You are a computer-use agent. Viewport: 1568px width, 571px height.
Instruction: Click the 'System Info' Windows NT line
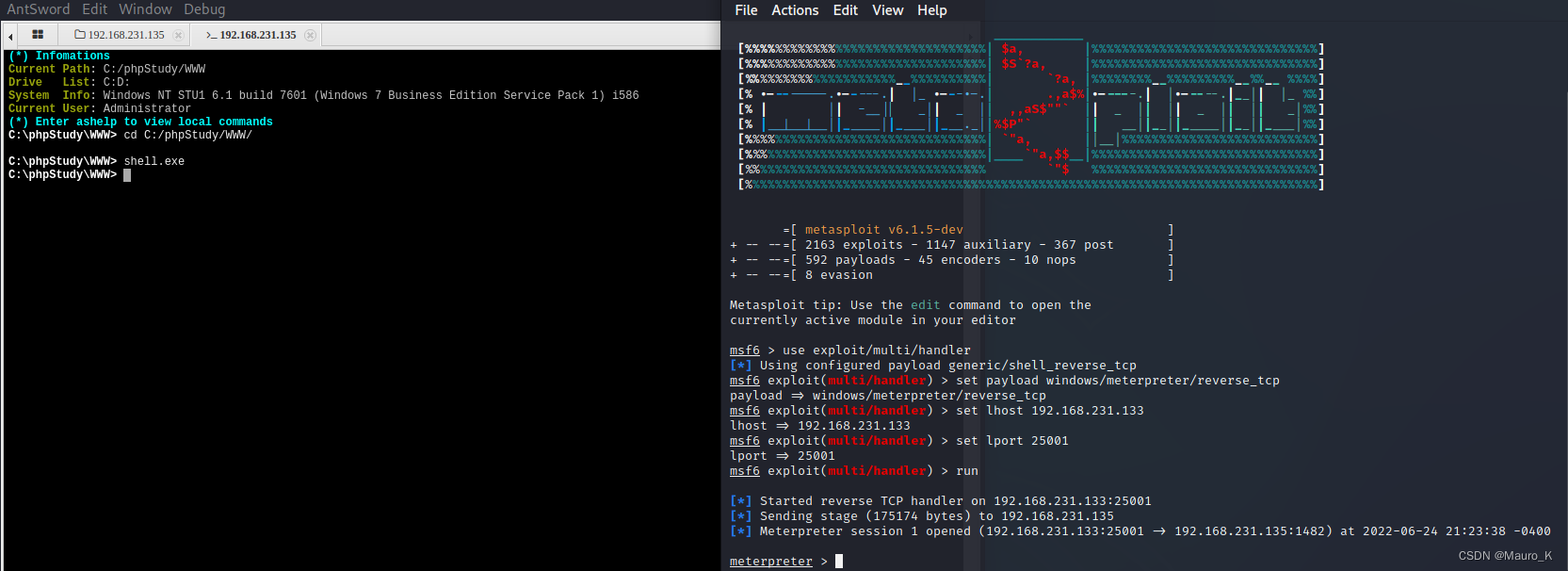(x=323, y=96)
